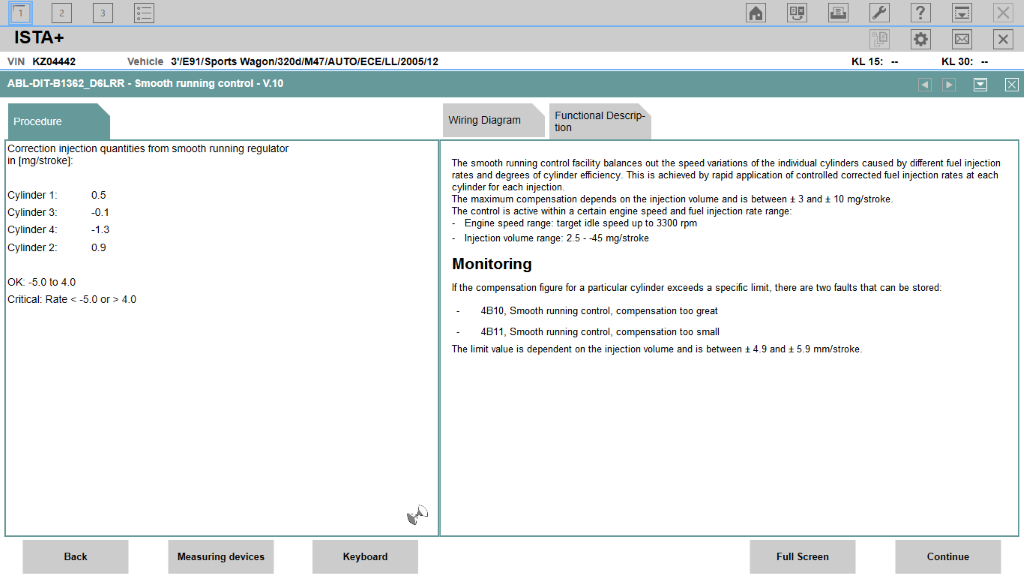Click the hourglass icon in procedure panel
1024x576 pixels.
[x=417, y=515]
